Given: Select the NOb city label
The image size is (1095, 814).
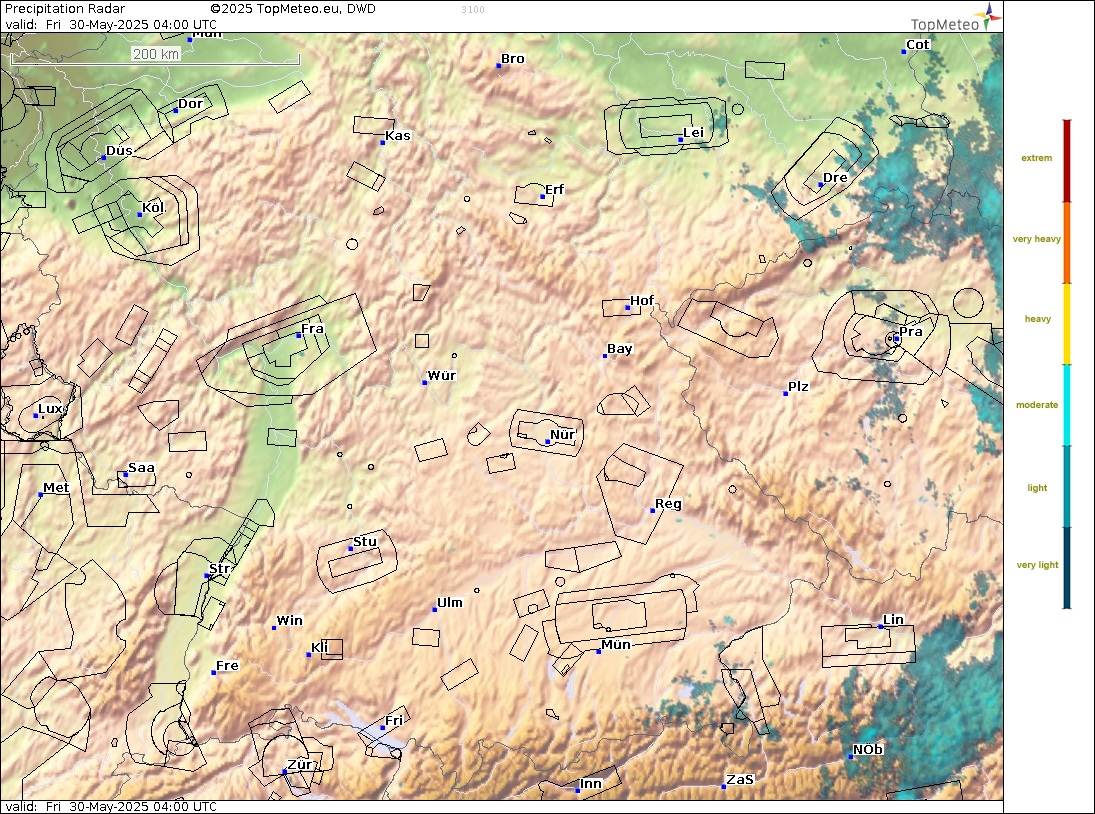Looking at the screenshot, I should click(x=868, y=749).
